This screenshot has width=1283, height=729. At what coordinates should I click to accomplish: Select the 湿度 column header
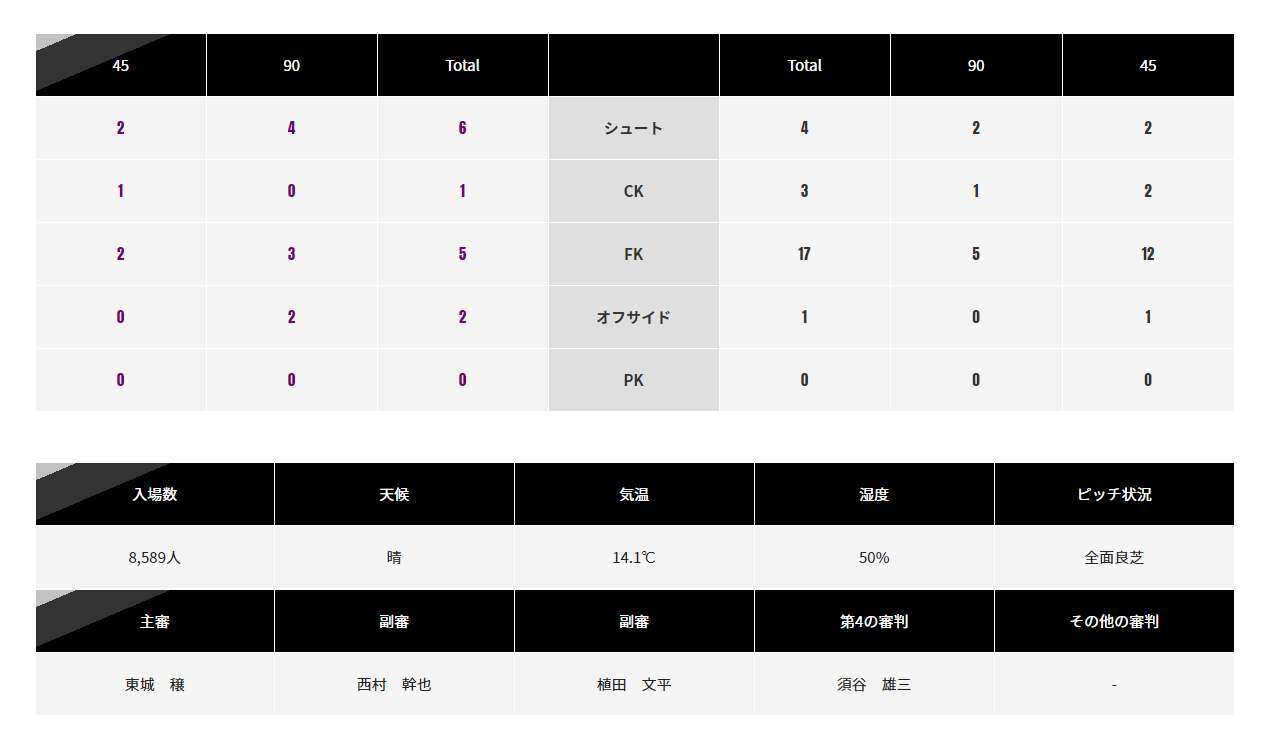[874, 494]
